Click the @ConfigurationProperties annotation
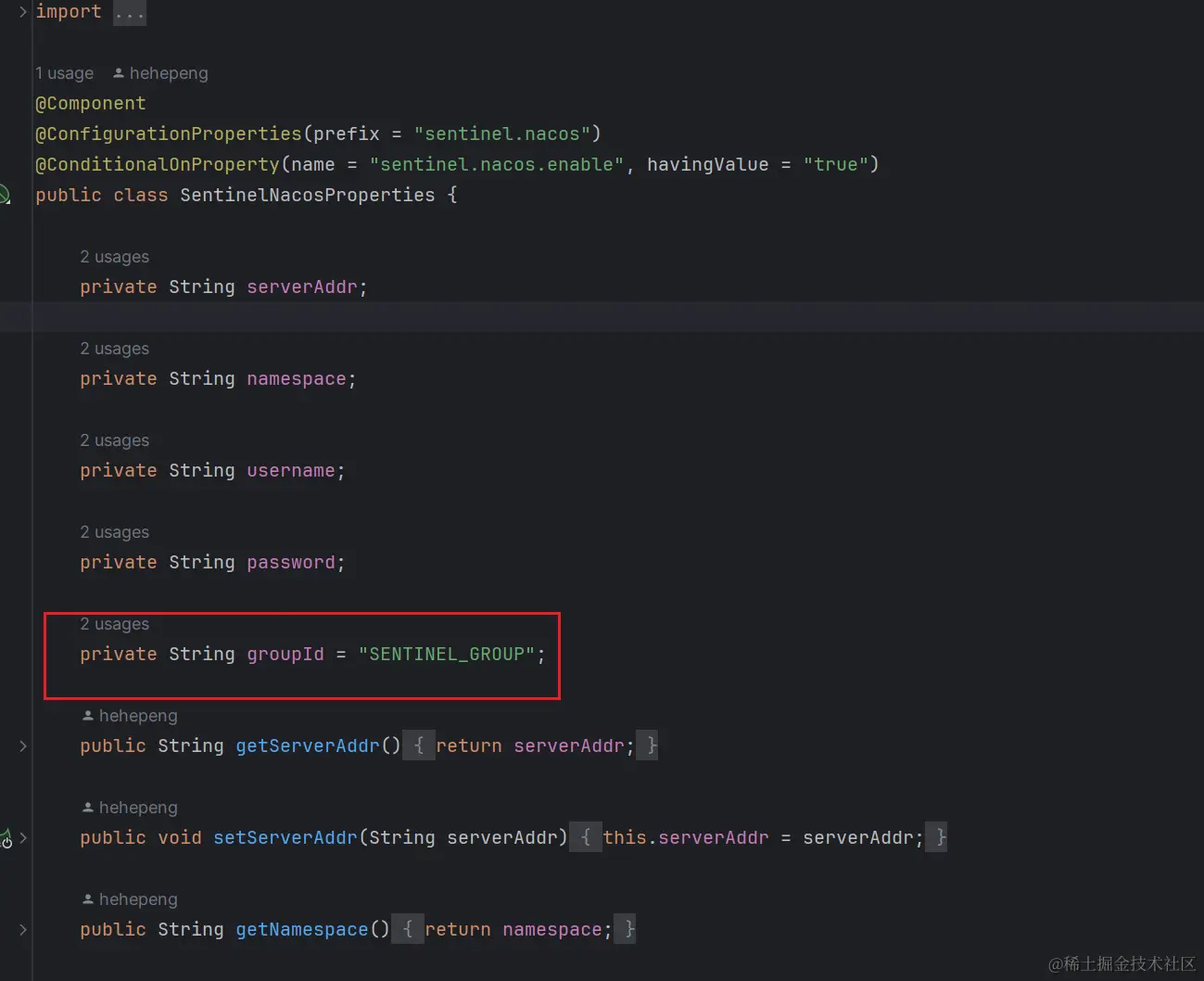Screen dimensions: 1204x981 169,134
